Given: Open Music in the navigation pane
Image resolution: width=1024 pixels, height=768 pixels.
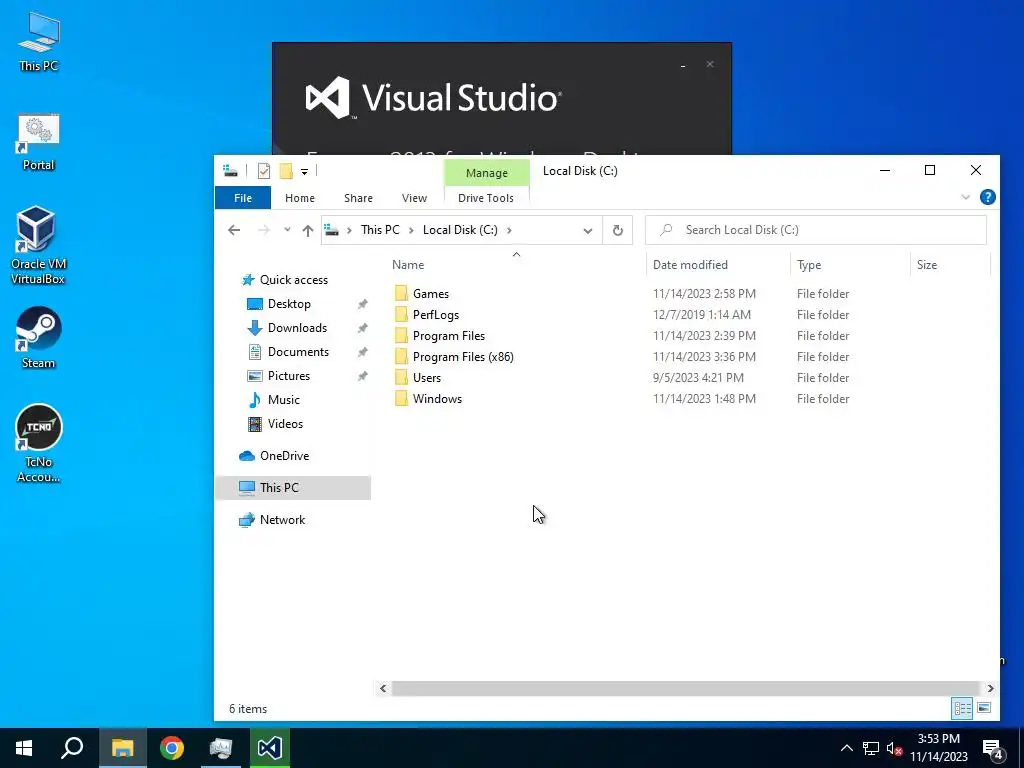Looking at the screenshot, I should coord(283,400).
